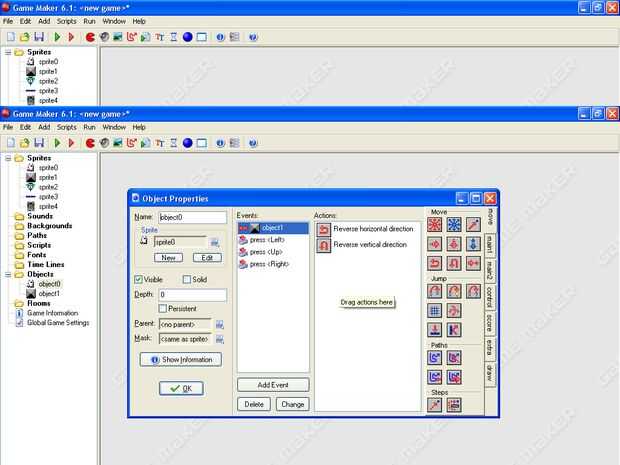Image resolution: width=620 pixels, height=465 pixels.
Task: Focus the Depth input field
Action: coord(193,295)
